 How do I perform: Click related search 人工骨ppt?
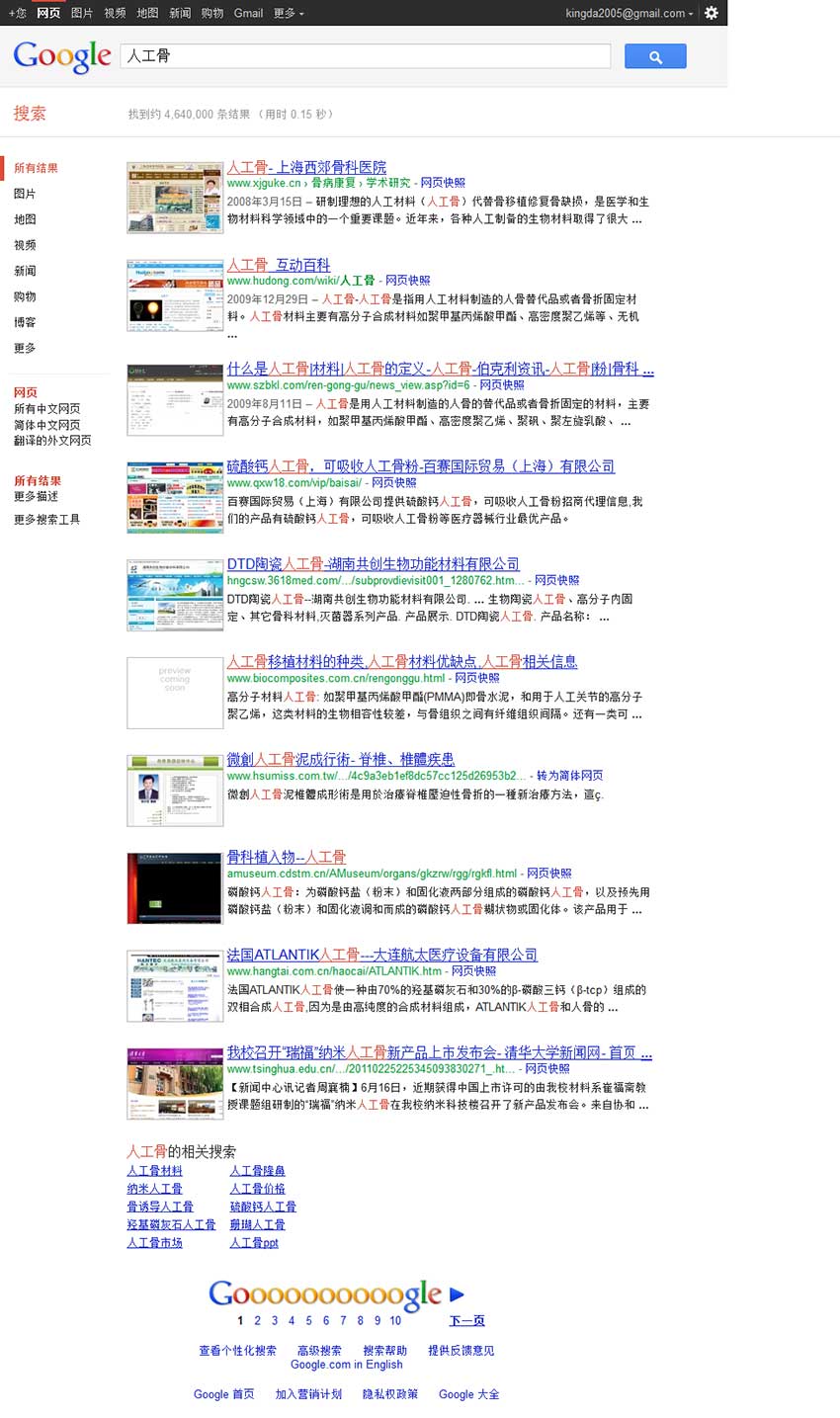[x=254, y=1242]
